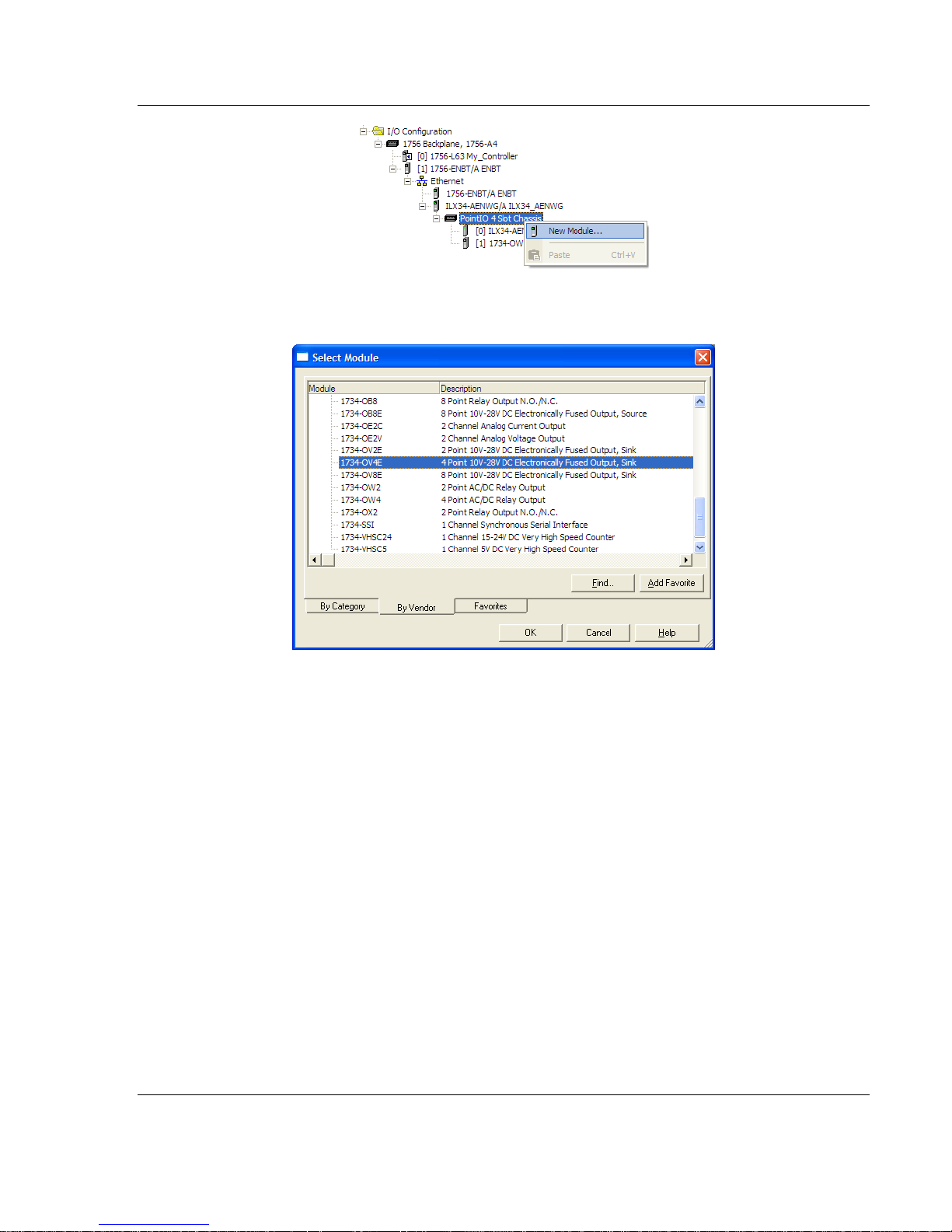The image size is (952, 1232).
Task: Collapse the I/O Configuration tree node
Action: click(x=363, y=131)
